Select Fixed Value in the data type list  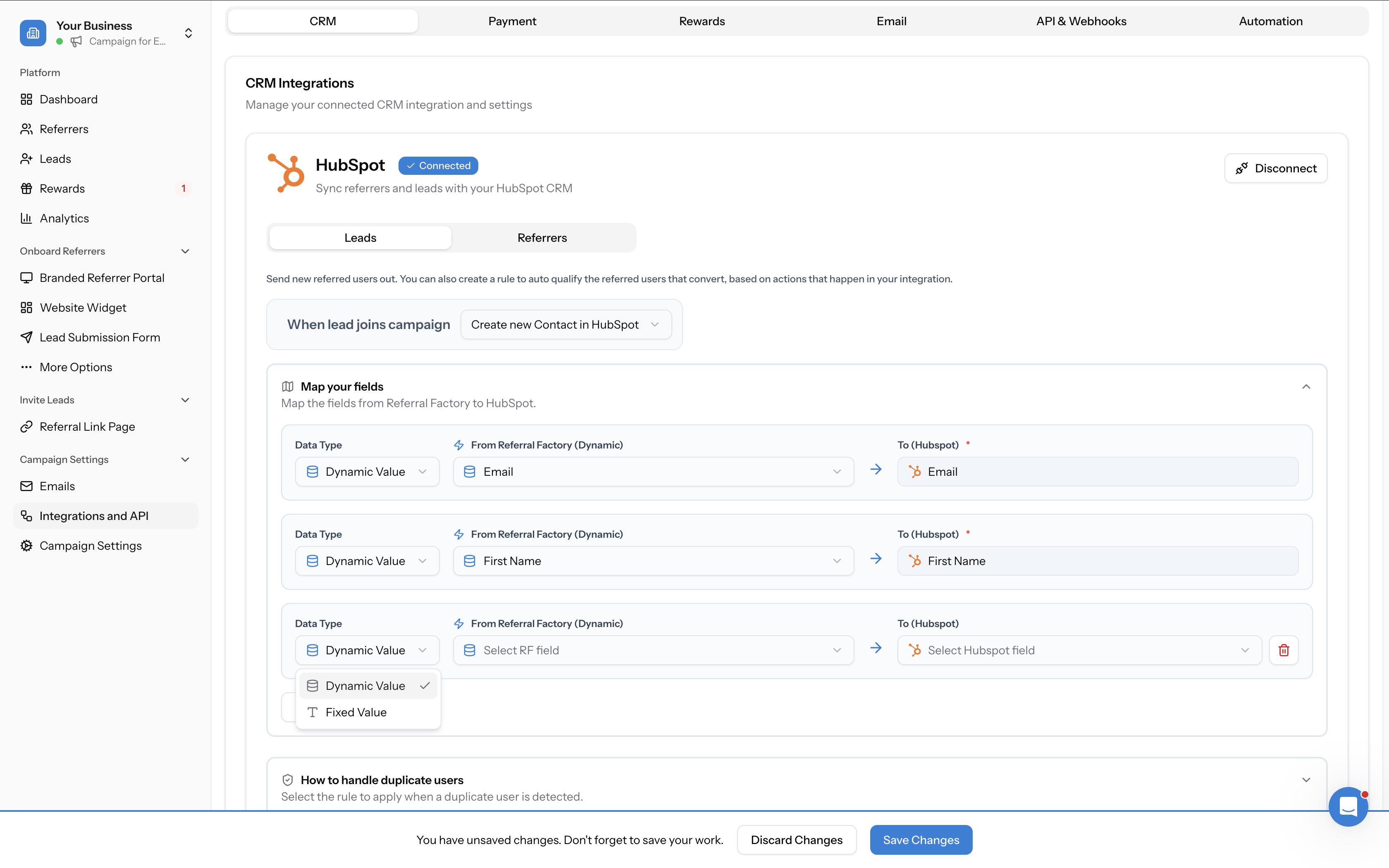pyautogui.click(x=356, y=712)
